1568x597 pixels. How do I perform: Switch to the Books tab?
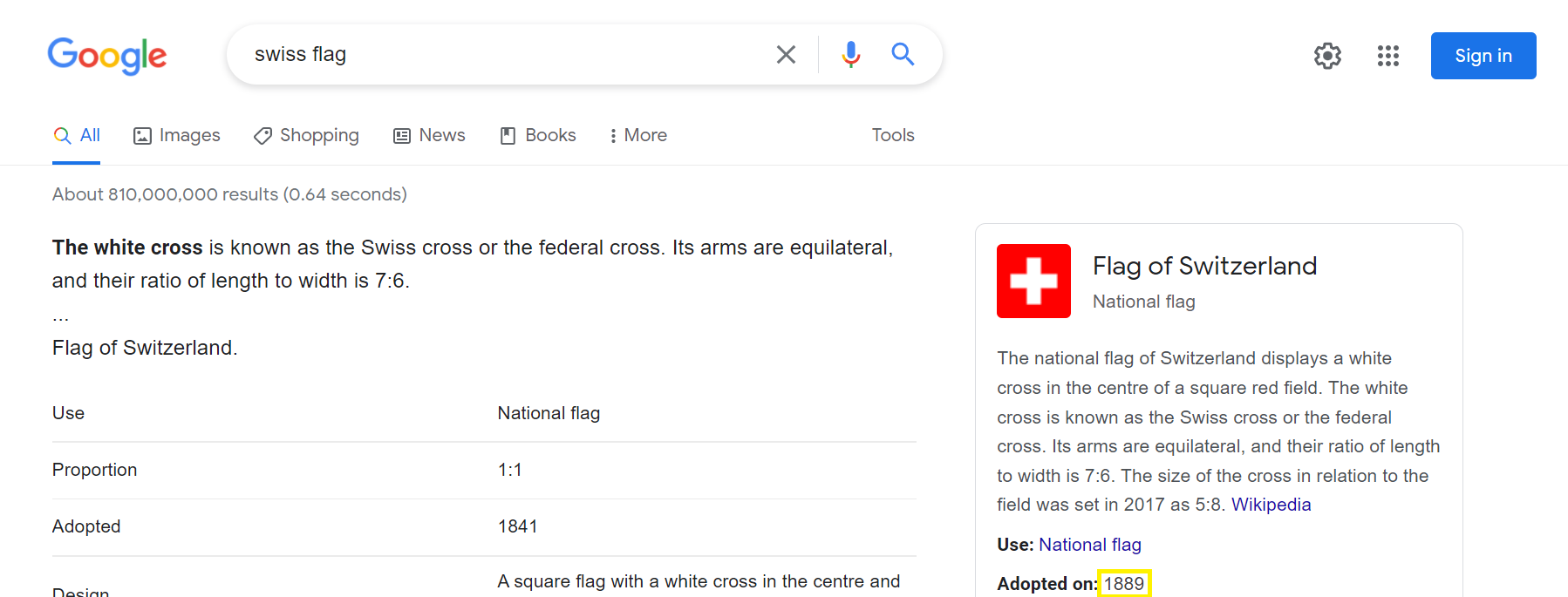coord(538,135)
